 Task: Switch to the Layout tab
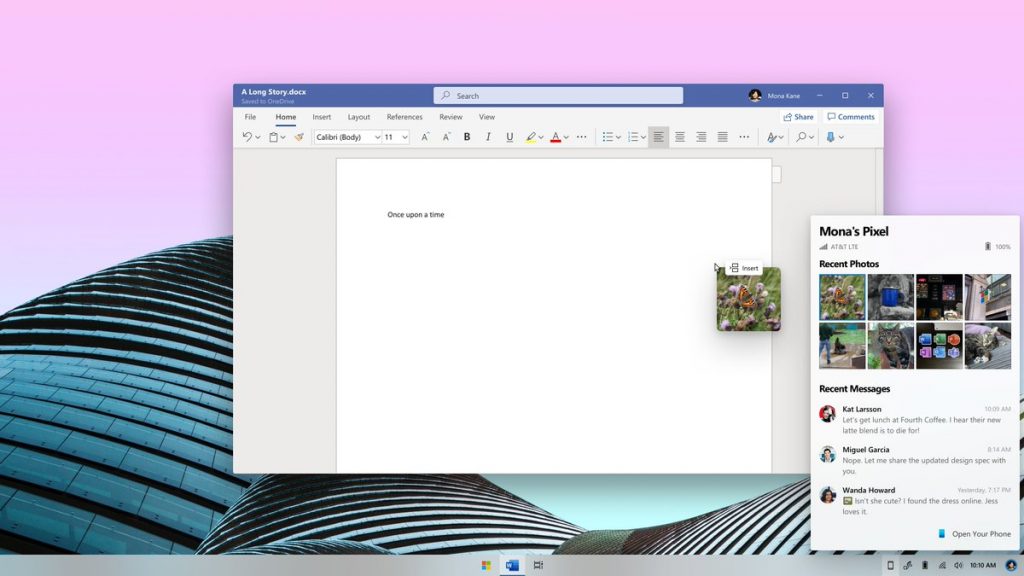[x=359, y=117]
